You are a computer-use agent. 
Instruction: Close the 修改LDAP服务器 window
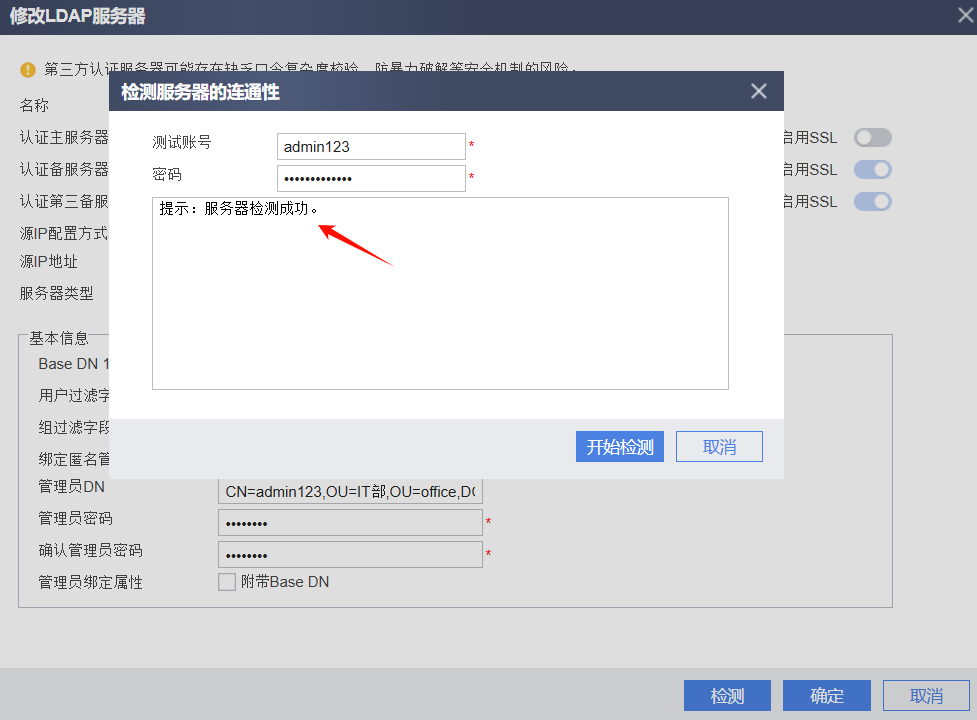pyautogui.click(x=965, y=16)
